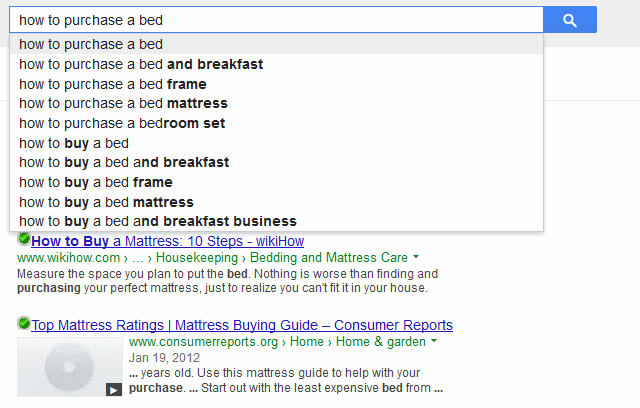
Task: Click the green checkmark beside wikiHow result
Action: [x=24, y=238]
